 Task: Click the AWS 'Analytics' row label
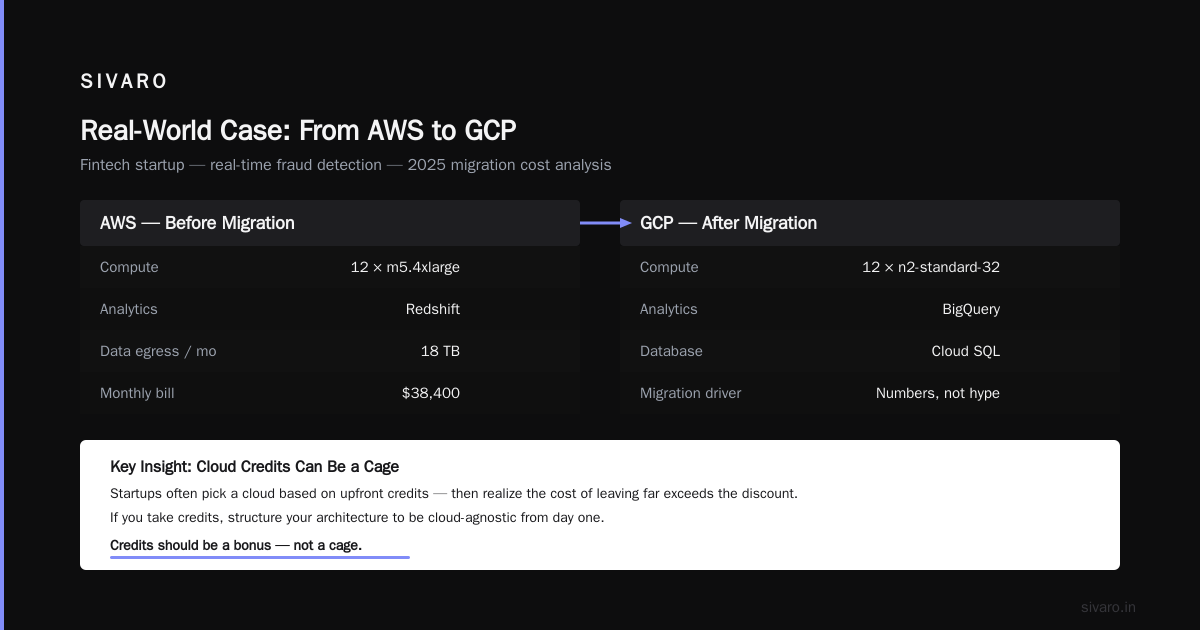(129, 309)
